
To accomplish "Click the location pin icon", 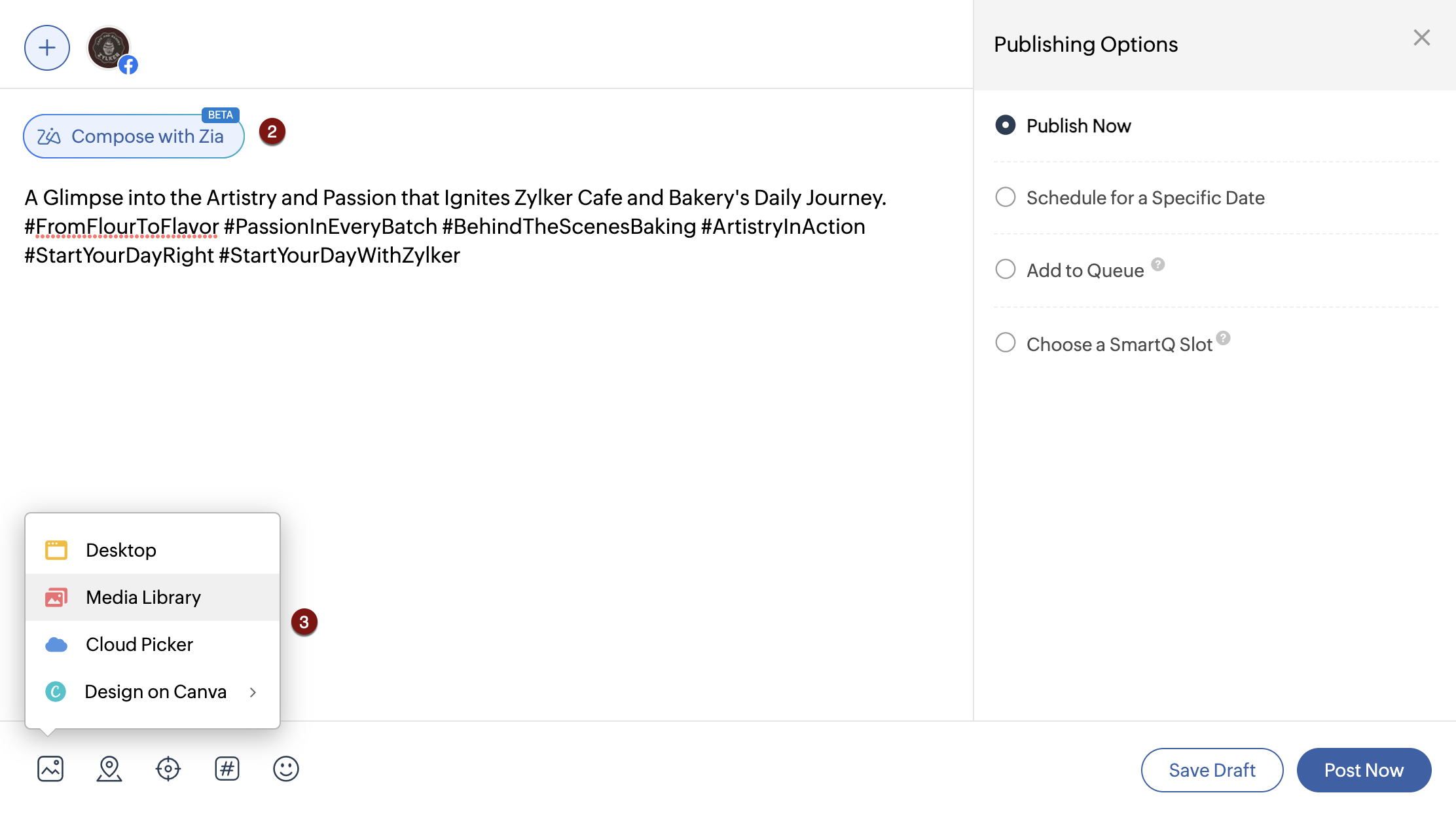I will tap(109, 769).
